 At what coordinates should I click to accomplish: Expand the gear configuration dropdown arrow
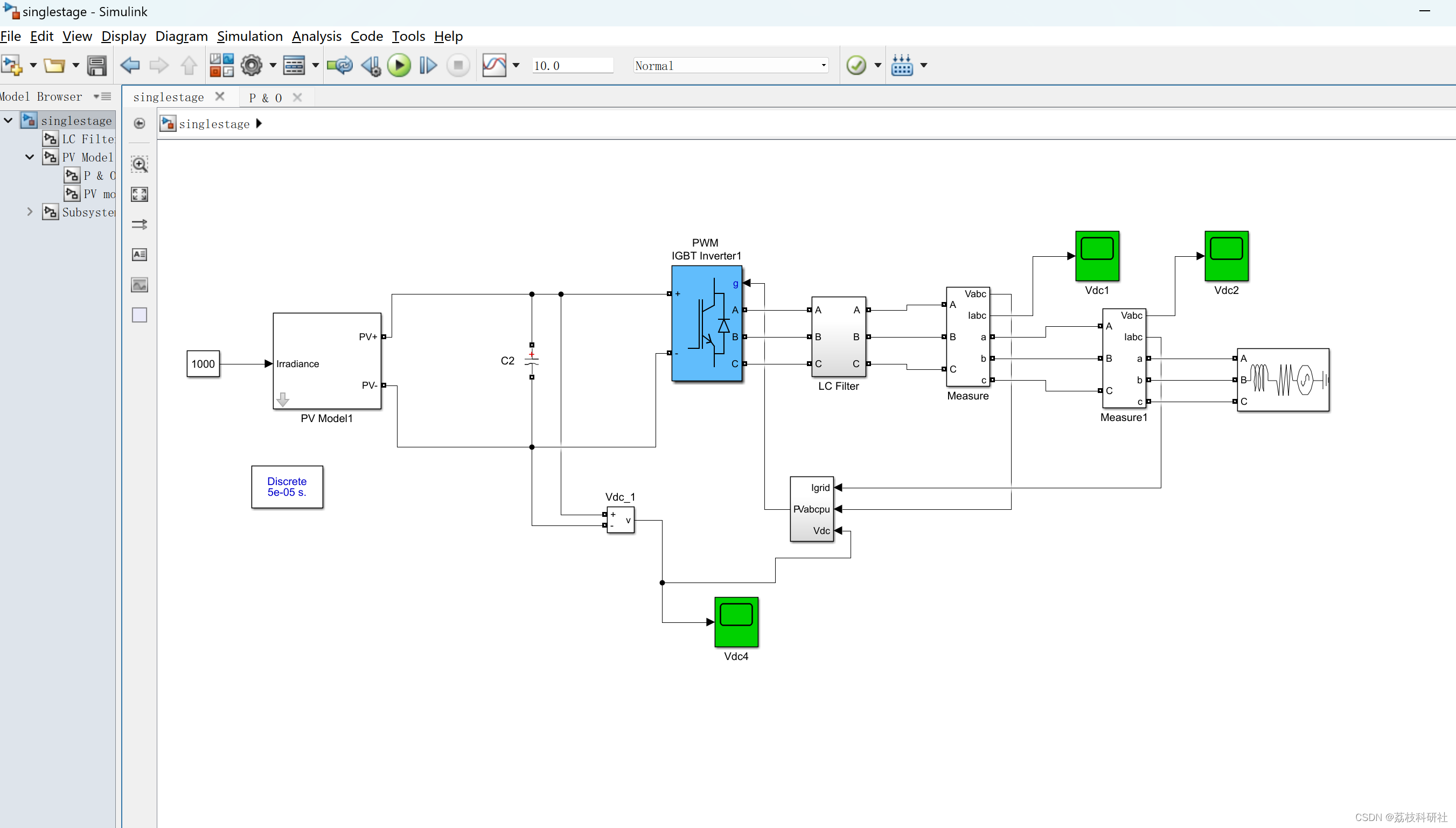pyautogui.click(x=273, y=65)
